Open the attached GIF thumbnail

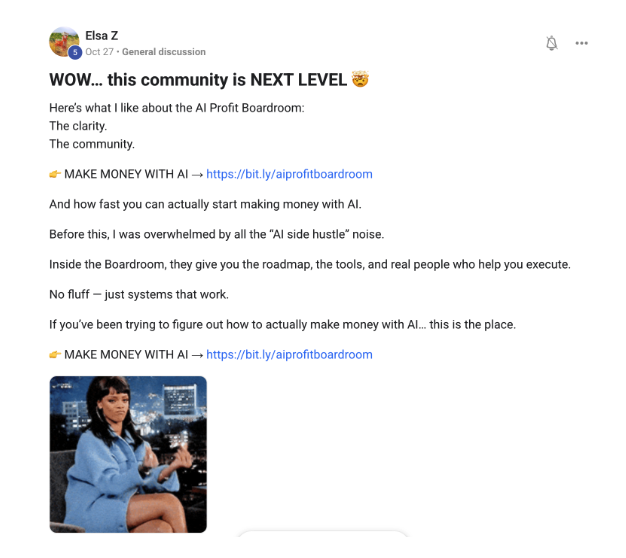point(128,454)
